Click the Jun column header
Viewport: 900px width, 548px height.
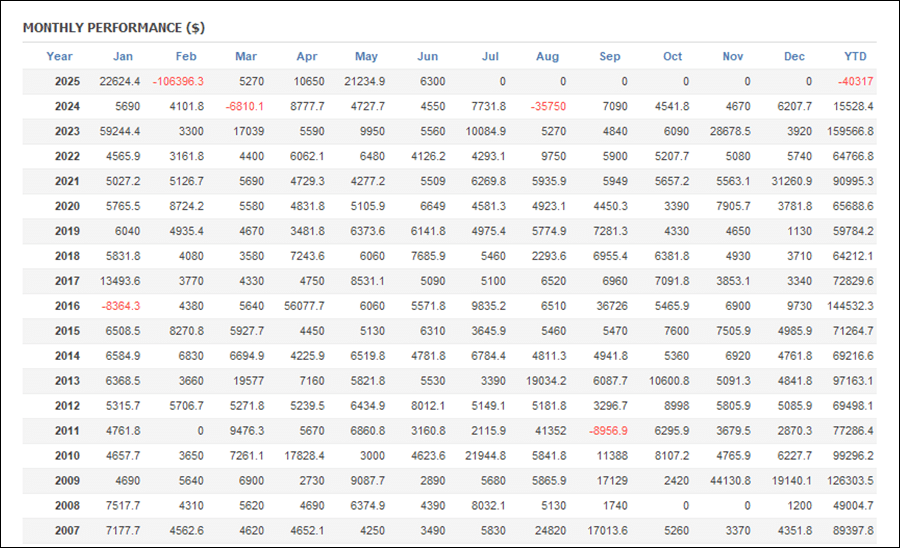pyautogui.click(x=428, y=56)
